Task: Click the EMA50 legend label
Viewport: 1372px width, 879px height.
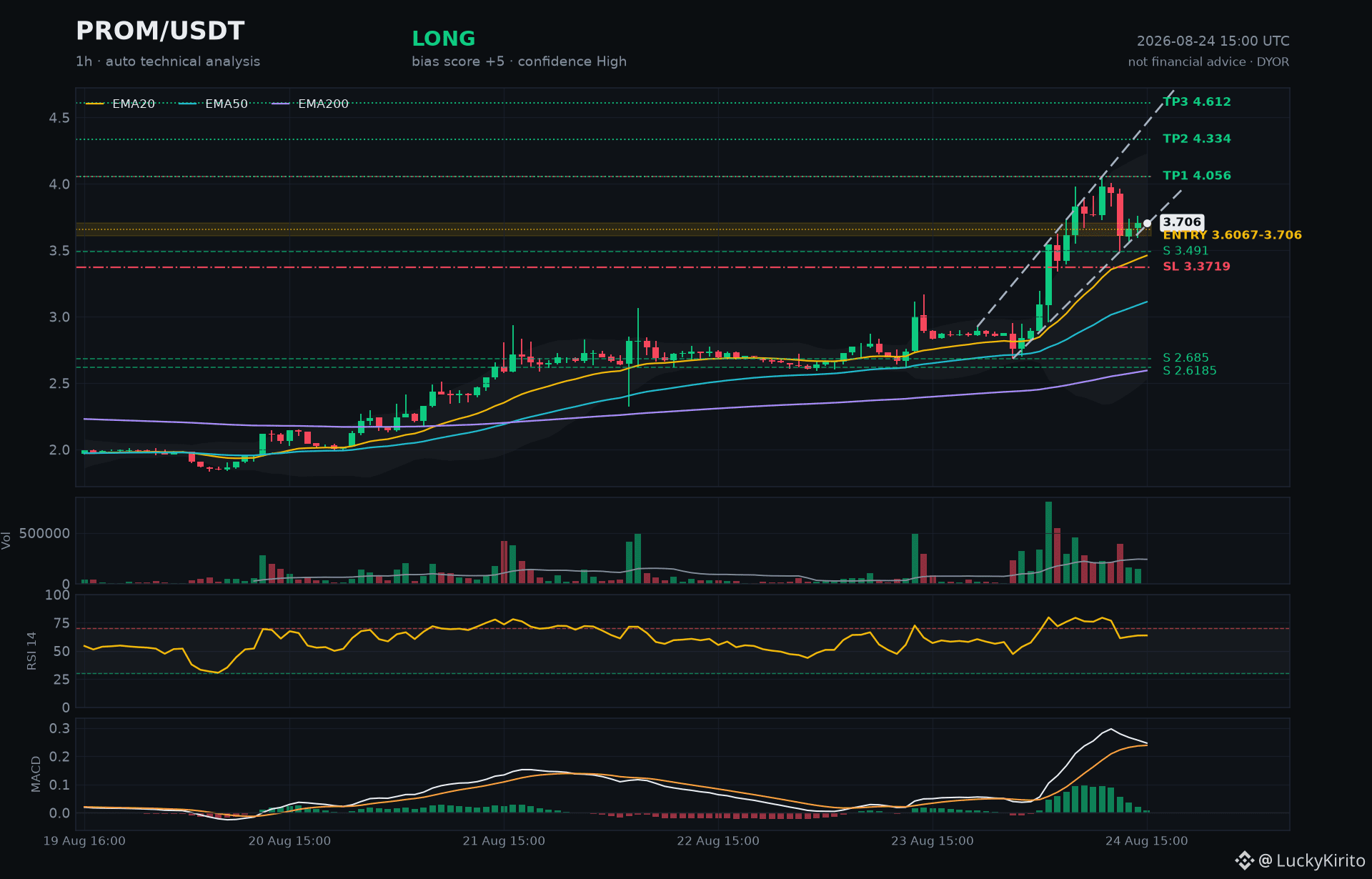Action: click(x=227, y=104)
